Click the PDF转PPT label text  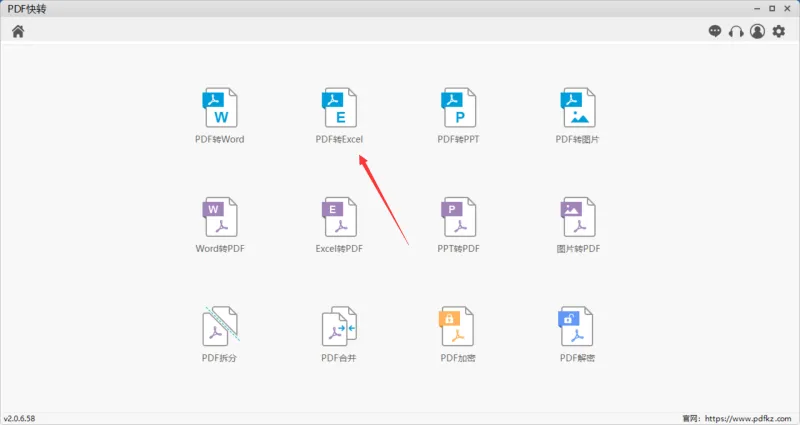[x=458, y=139]
